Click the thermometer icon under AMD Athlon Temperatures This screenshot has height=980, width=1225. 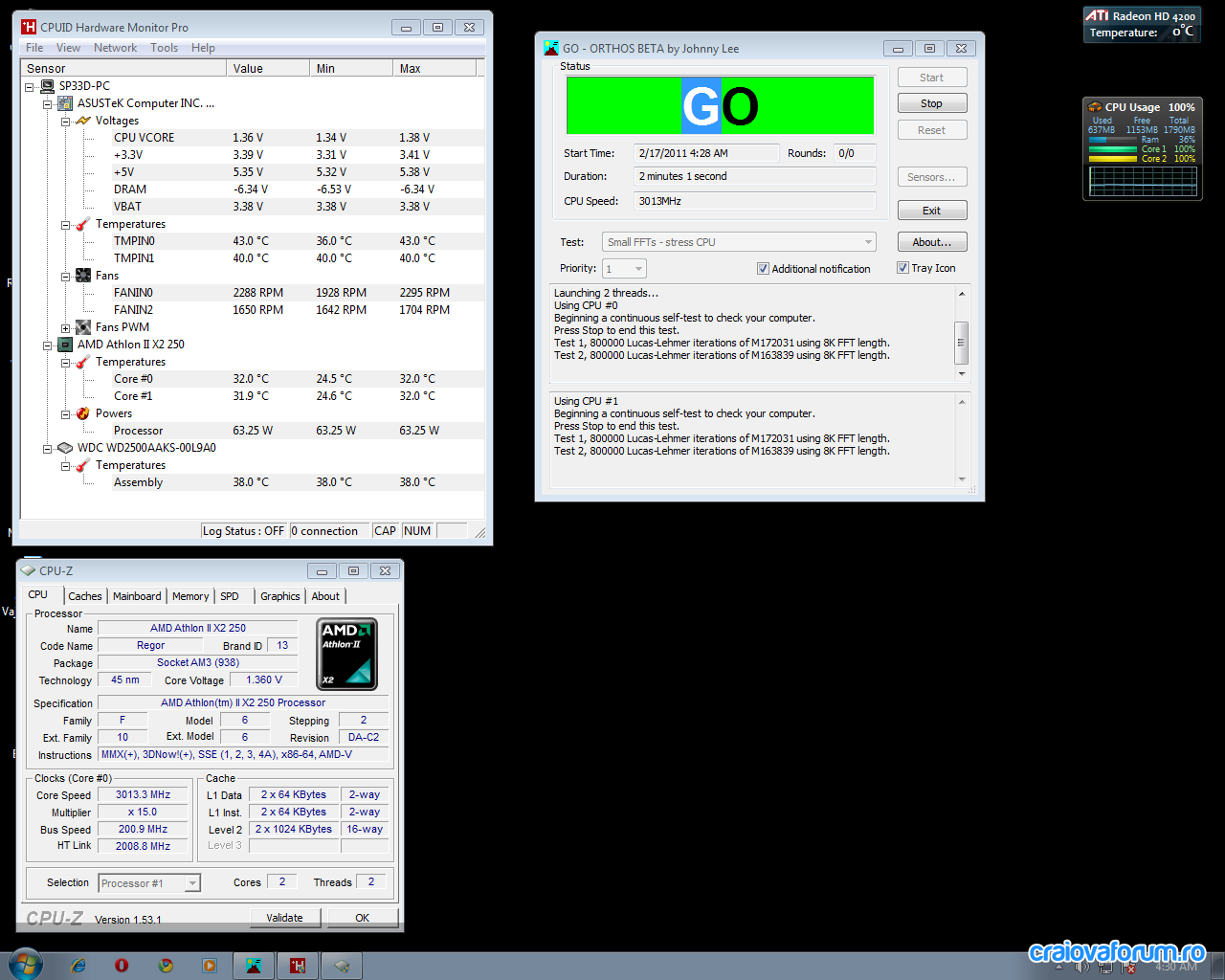click(83, 362)
